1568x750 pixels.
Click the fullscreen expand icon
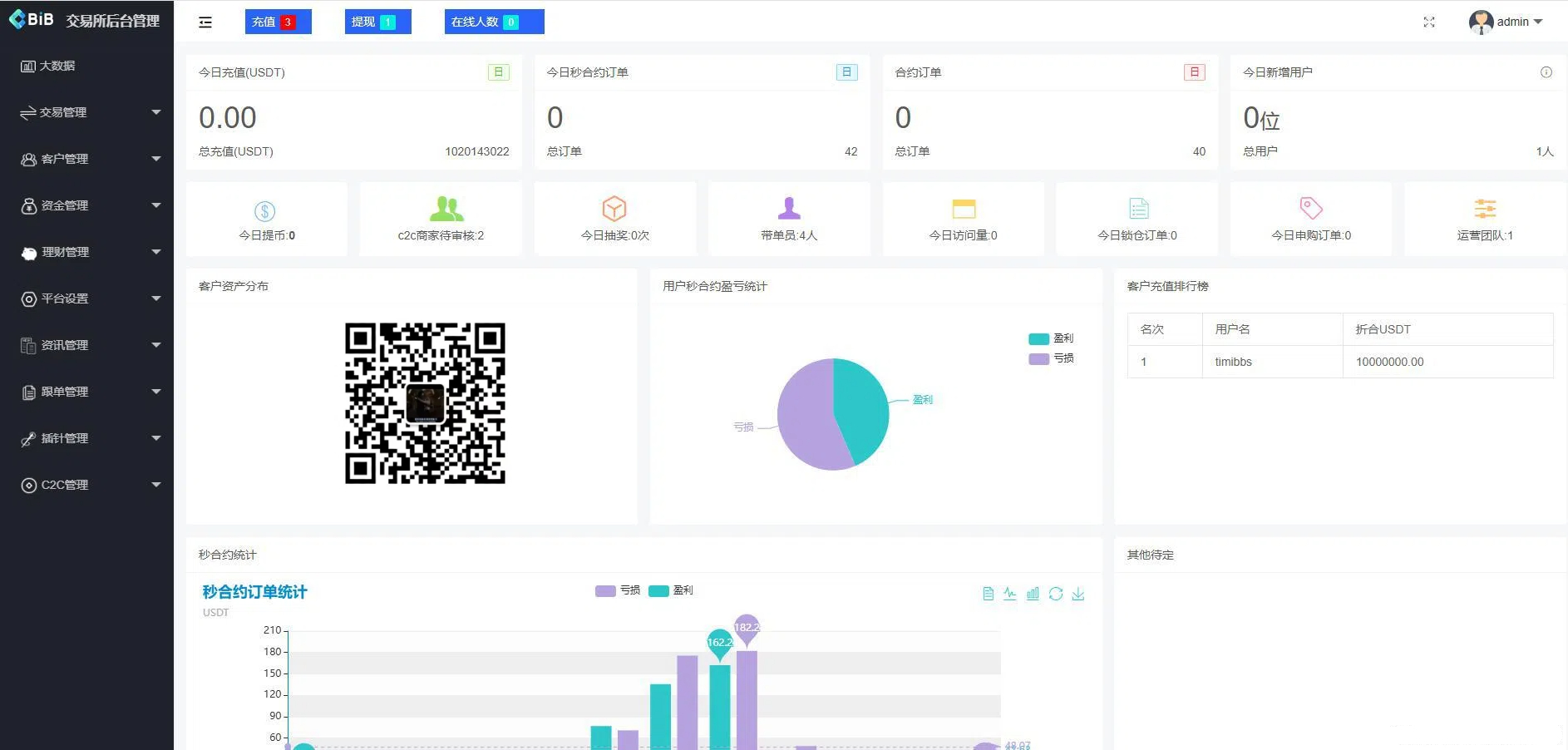click(x=1429, y=22)
